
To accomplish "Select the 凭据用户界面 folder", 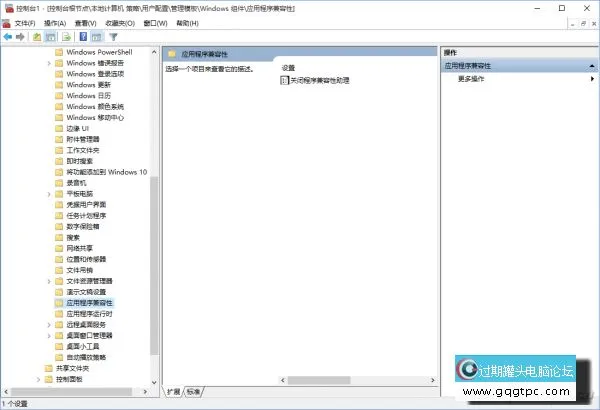I will click(86, 205).
